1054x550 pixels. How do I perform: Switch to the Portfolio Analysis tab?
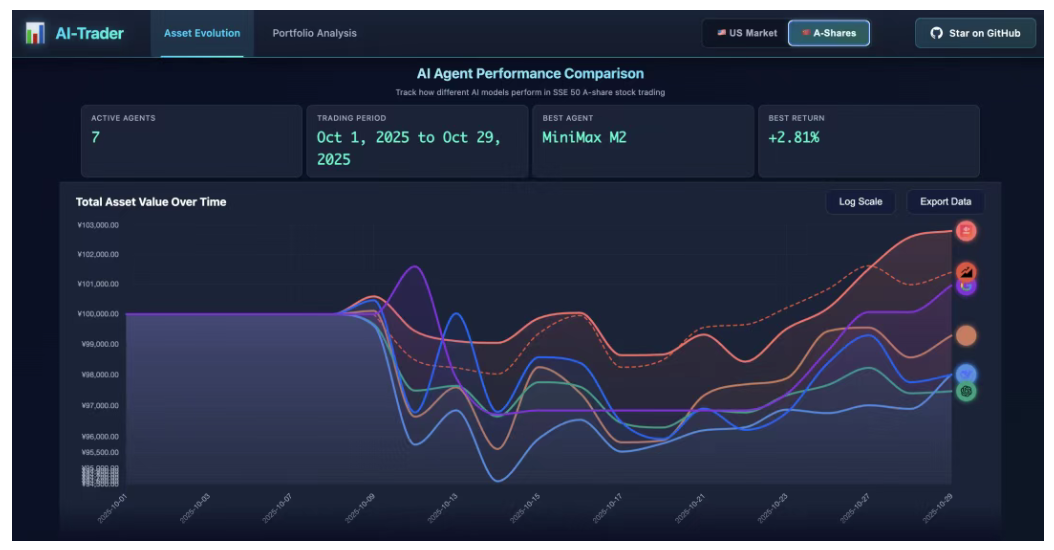pyautogui.click(x=314, y=33)
